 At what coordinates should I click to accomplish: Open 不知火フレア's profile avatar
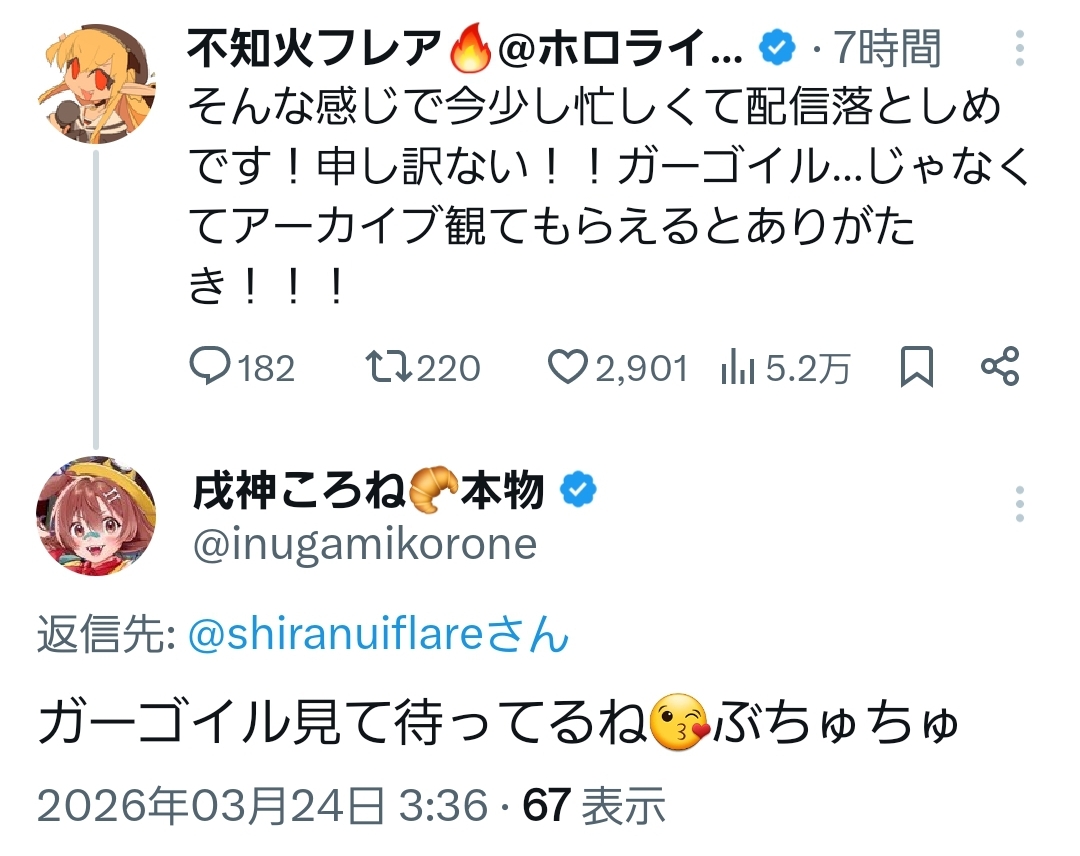coord(96,83)
